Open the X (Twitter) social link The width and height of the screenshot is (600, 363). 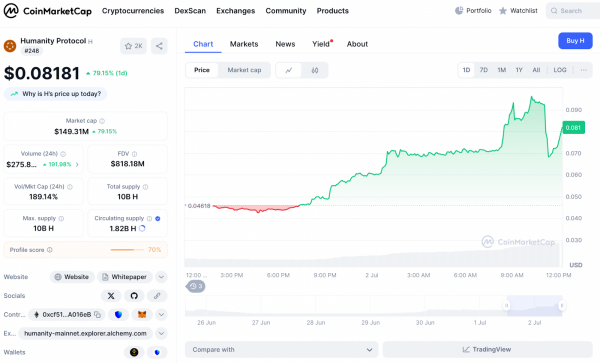(x=111, y=296)
